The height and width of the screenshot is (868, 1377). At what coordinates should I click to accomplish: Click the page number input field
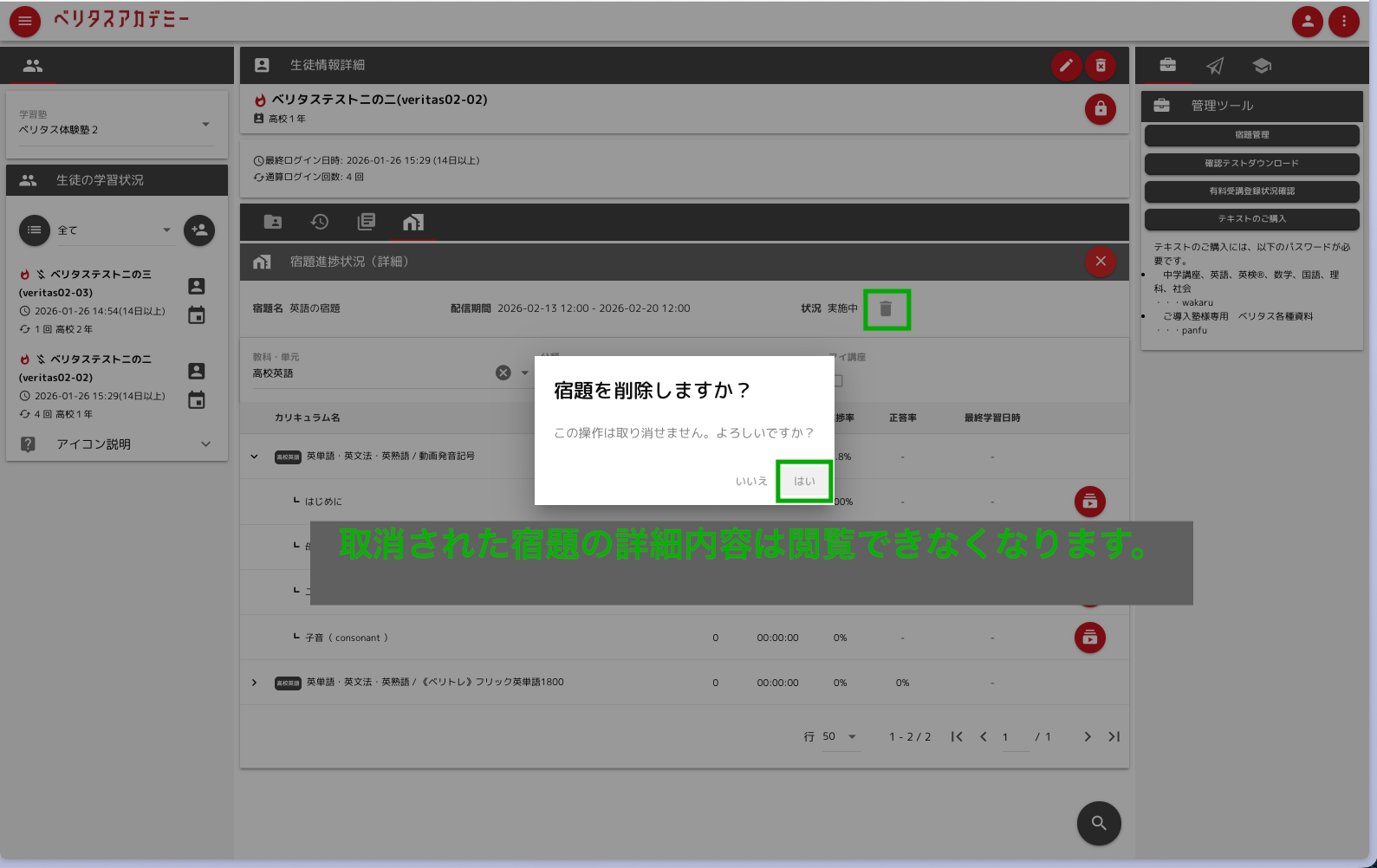1014,737
